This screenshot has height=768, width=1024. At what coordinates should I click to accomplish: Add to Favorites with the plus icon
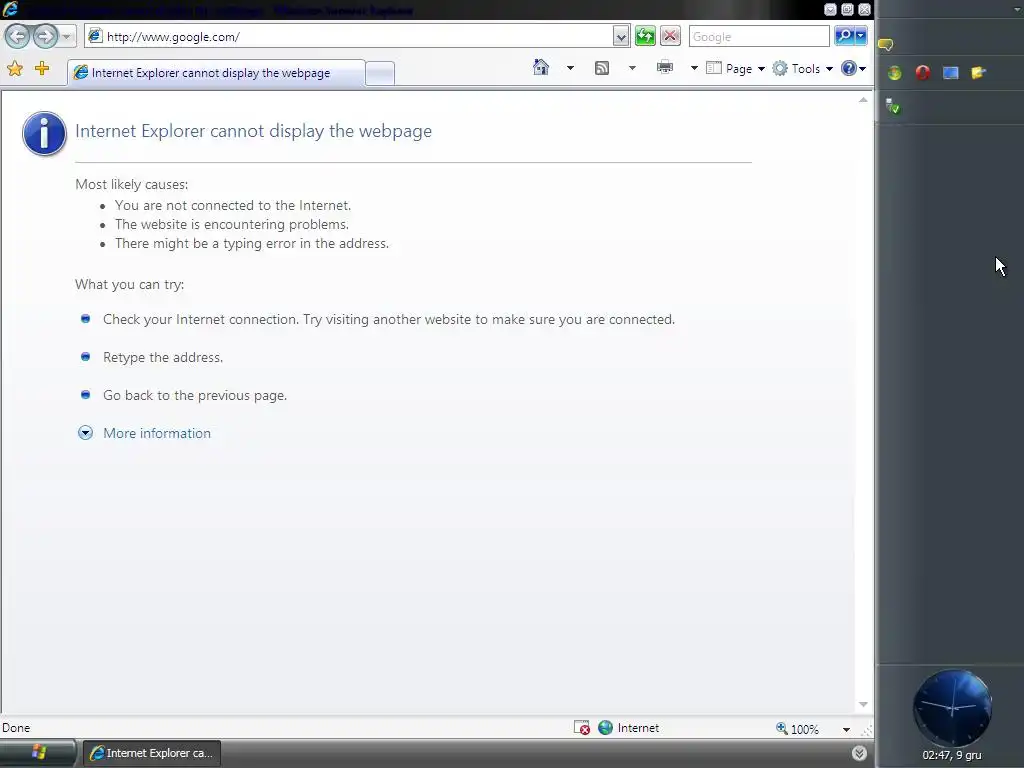42,68
